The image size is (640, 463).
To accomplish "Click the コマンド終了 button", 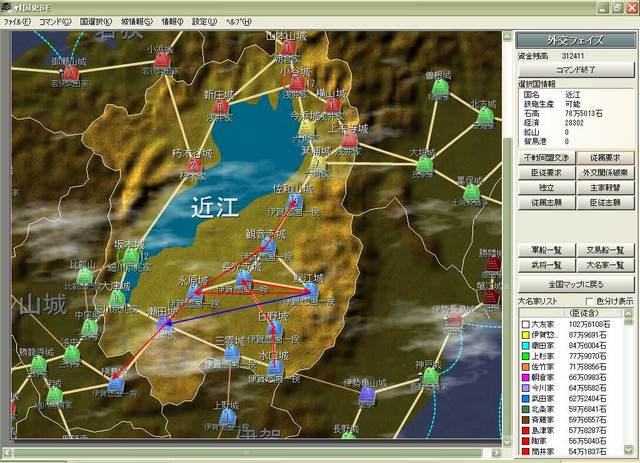I will click(x=576, y=70).
